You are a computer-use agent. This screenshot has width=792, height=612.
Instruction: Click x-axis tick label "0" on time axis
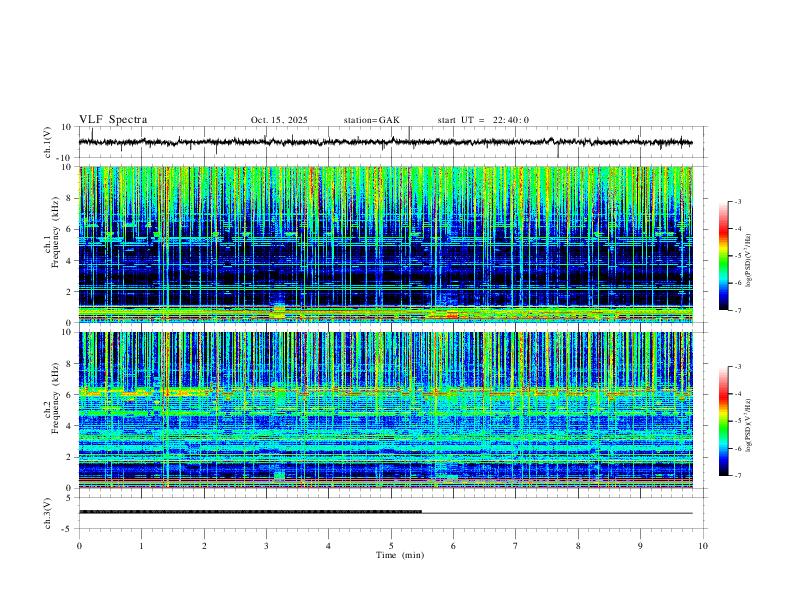tap(79, 546)
